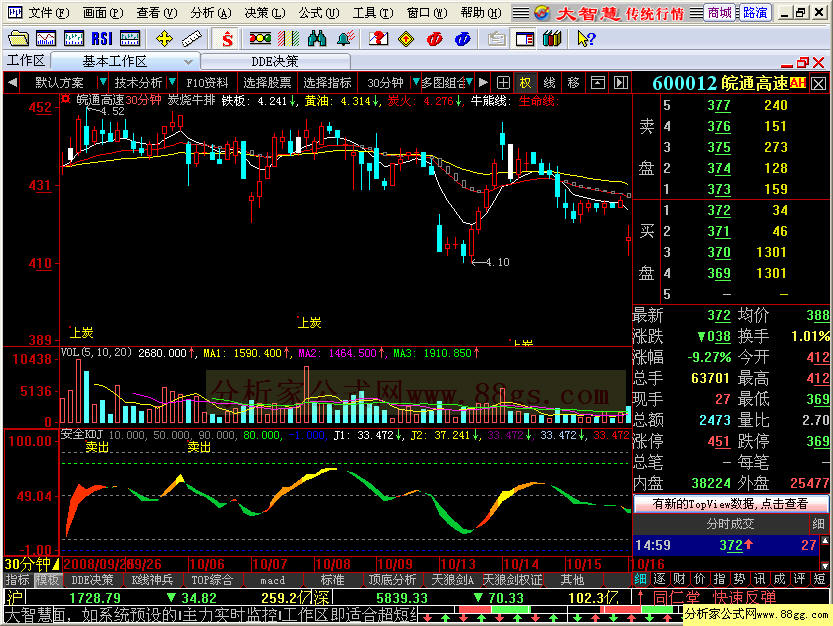Click the left arrow in chart toolbar

[12, 83]
